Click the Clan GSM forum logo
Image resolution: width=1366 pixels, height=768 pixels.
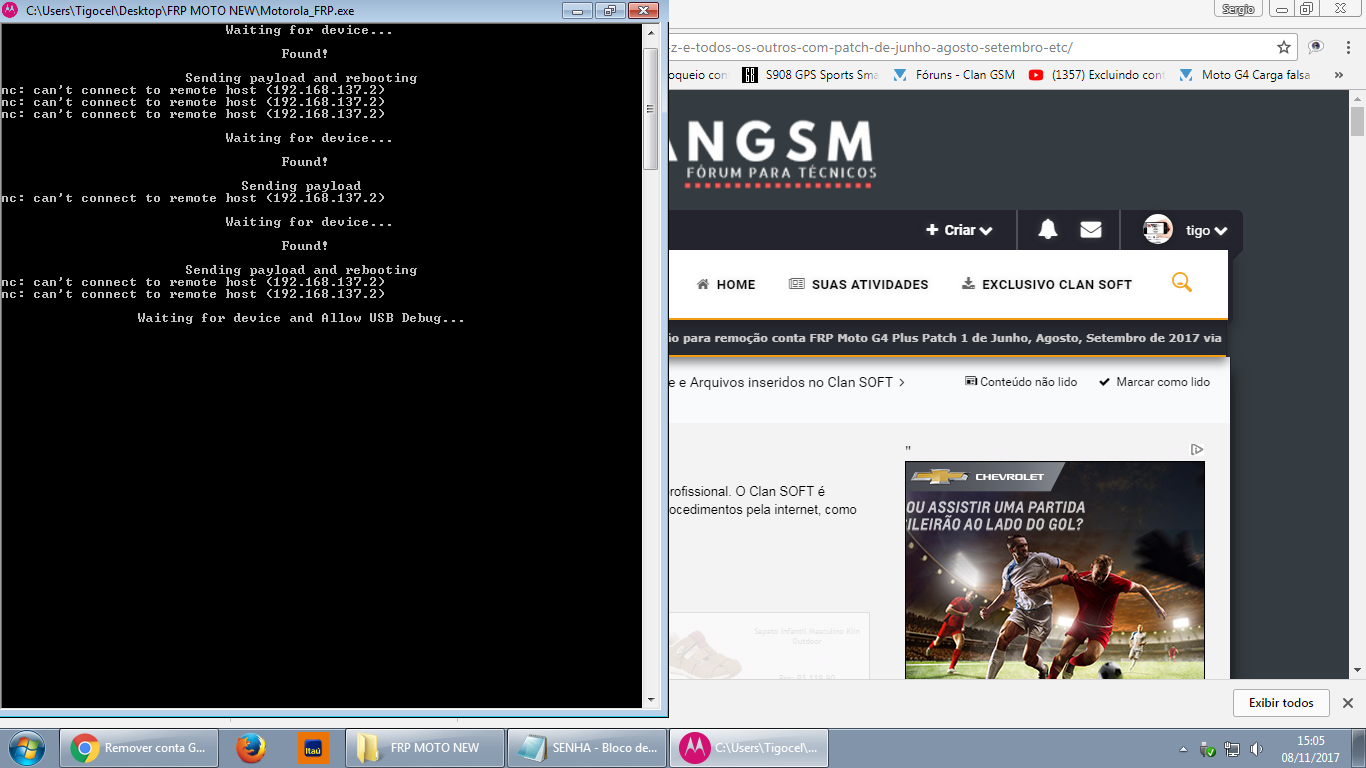click(x=772, y=153)
